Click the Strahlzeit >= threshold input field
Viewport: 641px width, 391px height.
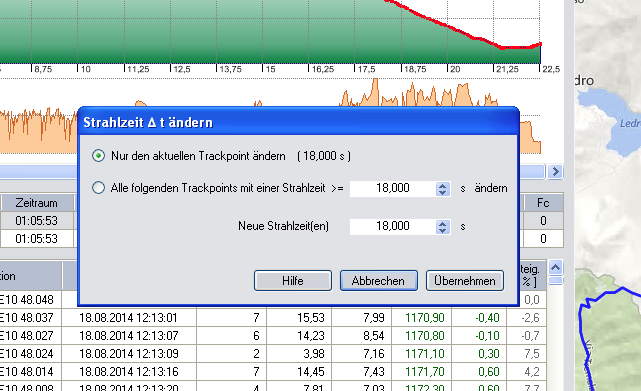point(393,188)
